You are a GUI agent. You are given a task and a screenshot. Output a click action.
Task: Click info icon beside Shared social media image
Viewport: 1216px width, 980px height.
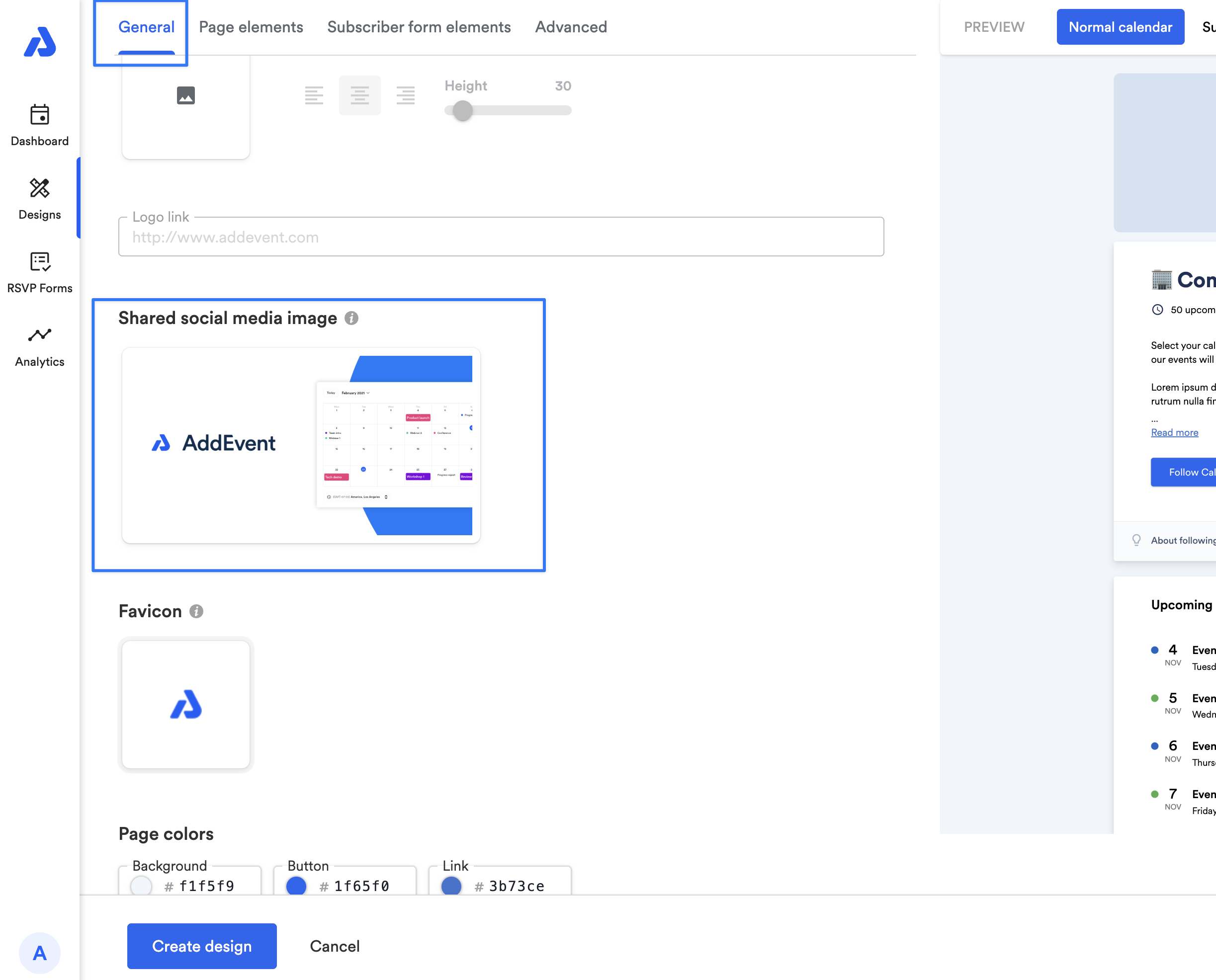[351, 319]
